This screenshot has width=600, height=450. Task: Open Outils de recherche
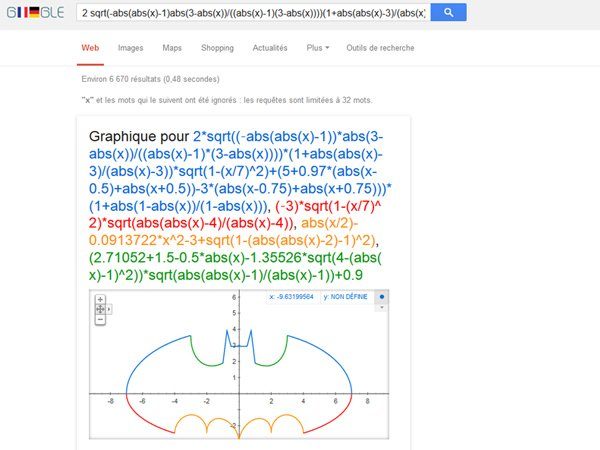380,48
